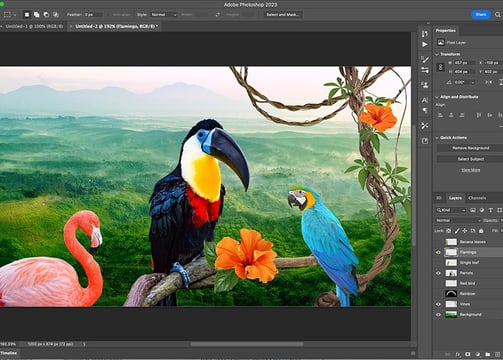Open the Brush Settings icon in the dock
The image size is (503, 360).
[425, 70]
